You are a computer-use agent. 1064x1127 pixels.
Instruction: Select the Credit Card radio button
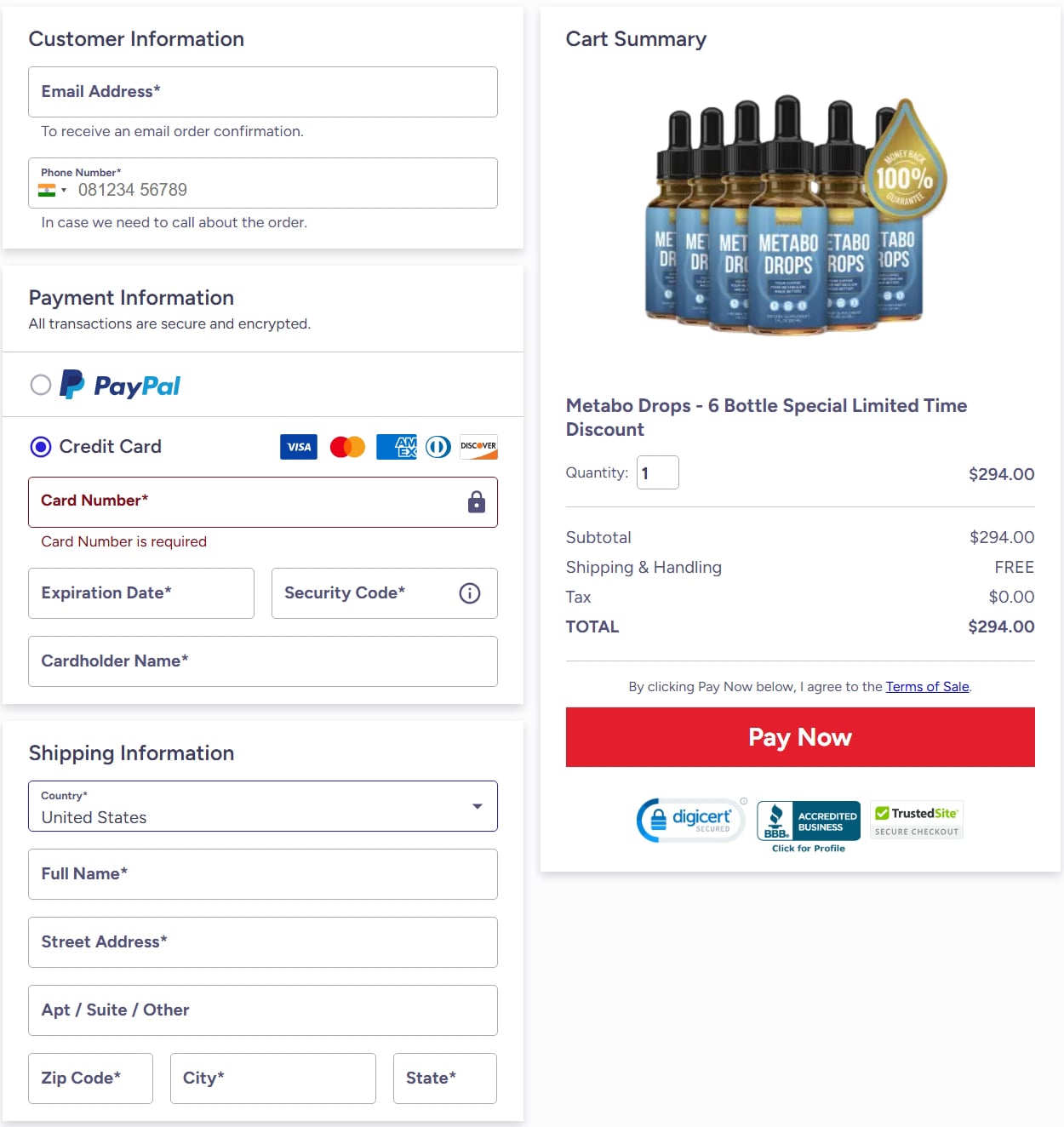point(41,447)
